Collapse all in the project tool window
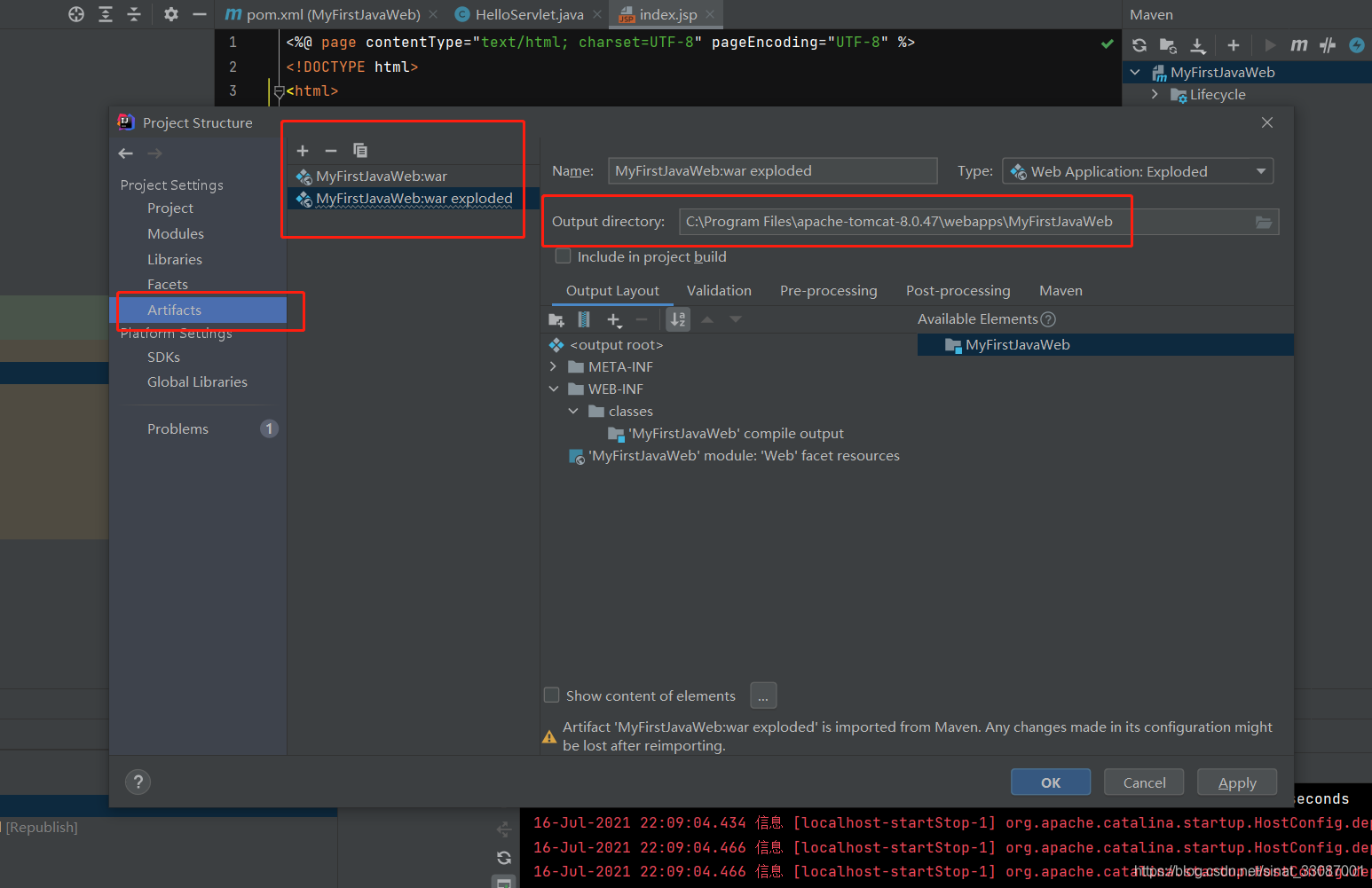The width and height of the screenshot is (1372, 888). pos(134,14)
